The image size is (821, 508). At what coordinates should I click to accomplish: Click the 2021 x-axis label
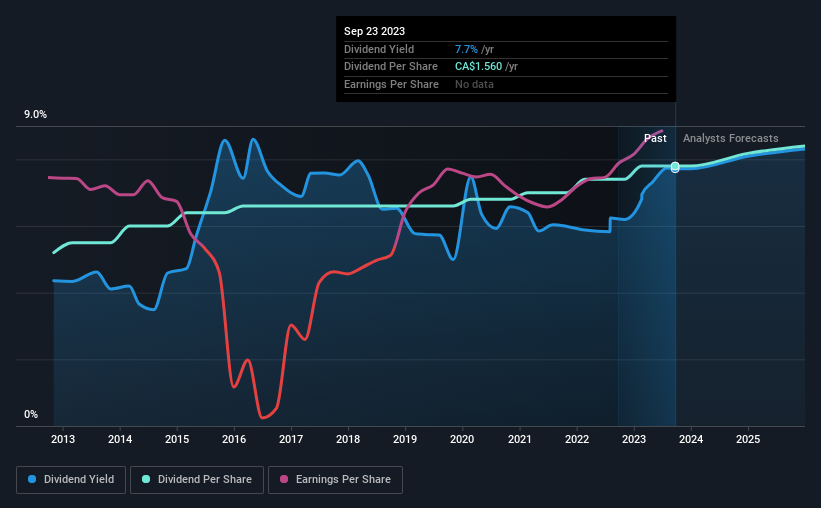pos(519,439)
